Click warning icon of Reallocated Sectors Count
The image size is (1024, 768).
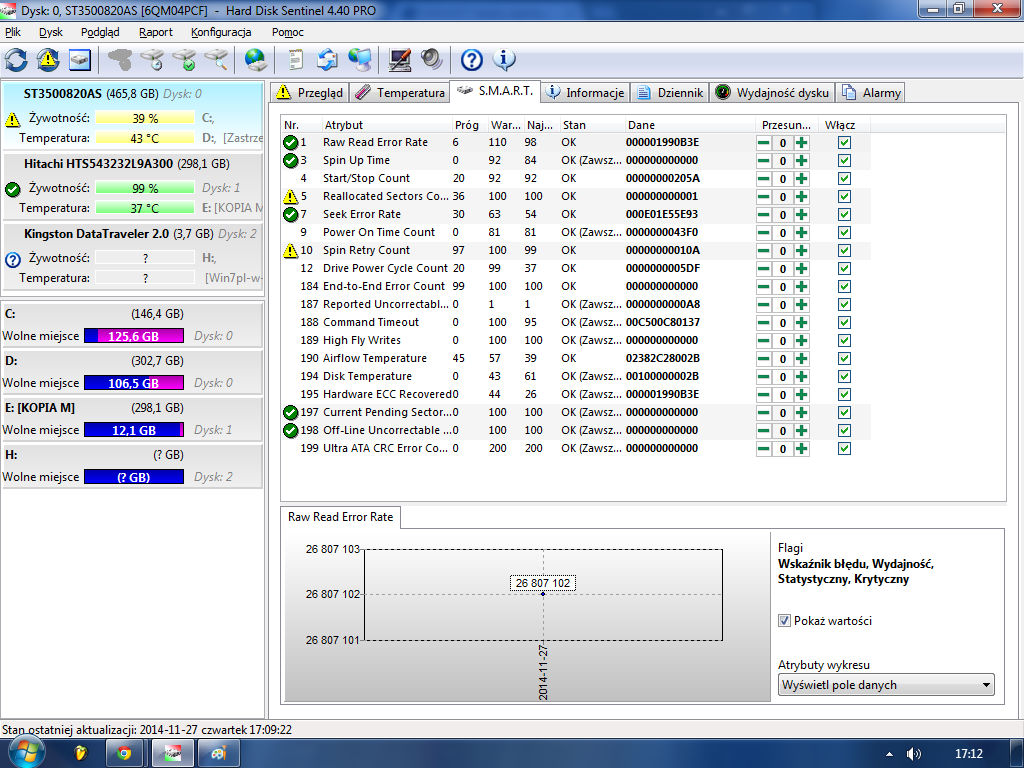pyautogui.click(x=291, y=197)
